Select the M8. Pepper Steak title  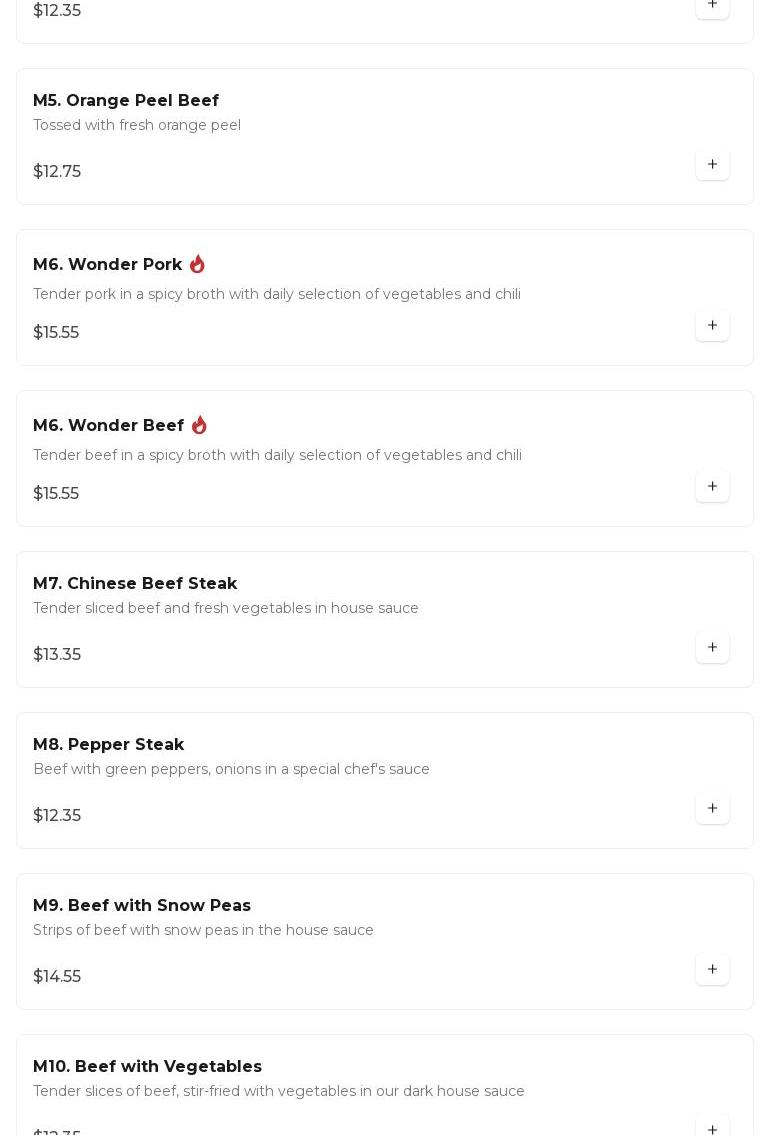coord(109,744)
